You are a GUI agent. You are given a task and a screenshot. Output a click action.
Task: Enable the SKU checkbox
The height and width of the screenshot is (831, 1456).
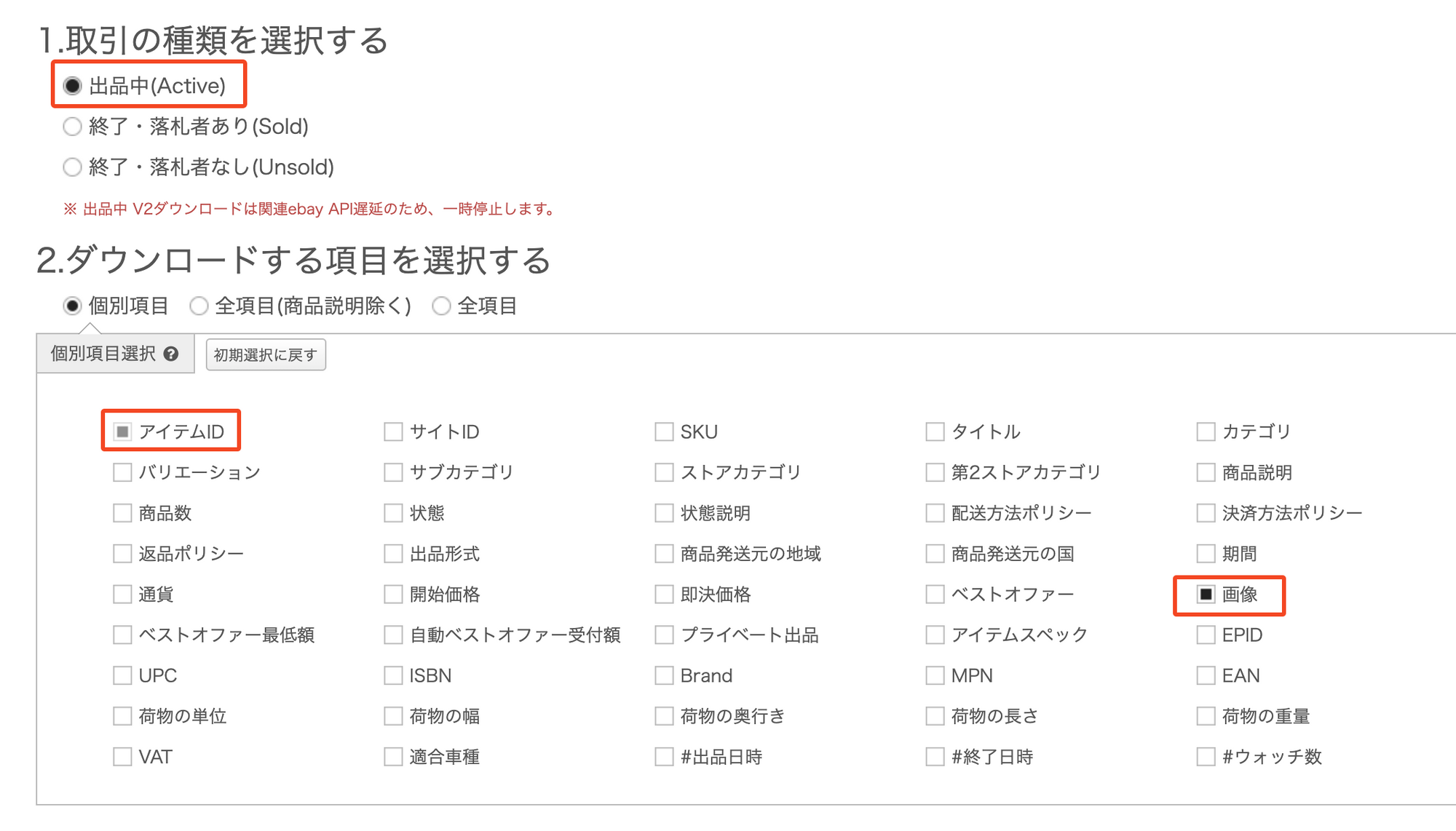click(664, 432)
